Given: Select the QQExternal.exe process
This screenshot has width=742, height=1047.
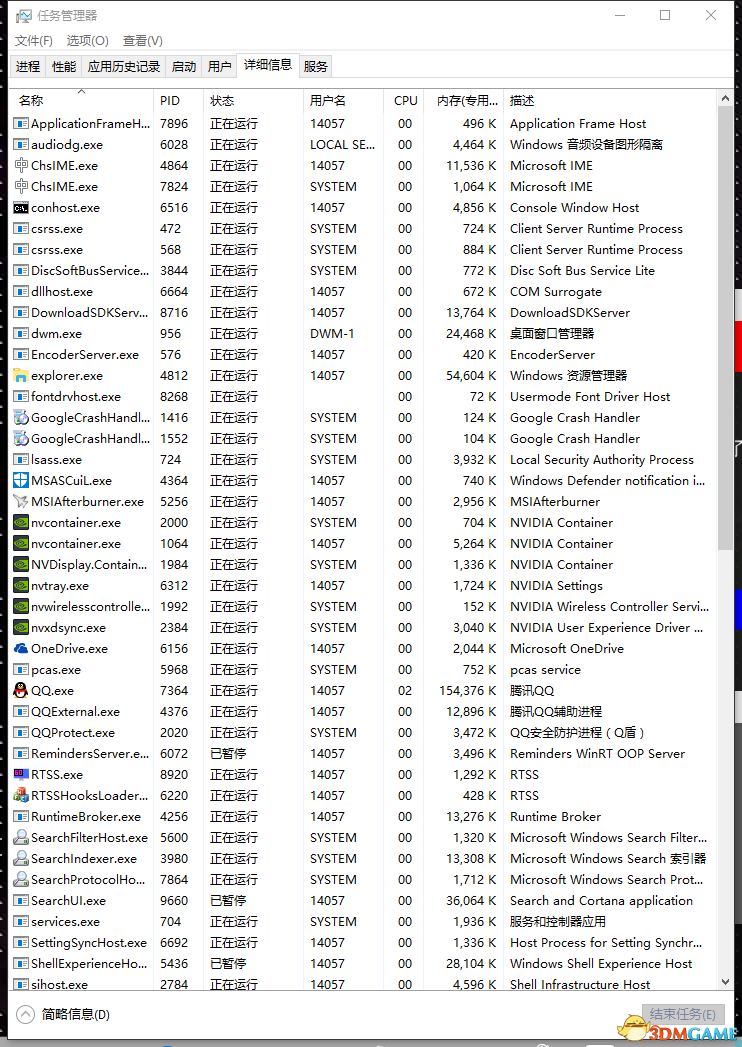Looking at the screenshot, I should click(363, 712).
